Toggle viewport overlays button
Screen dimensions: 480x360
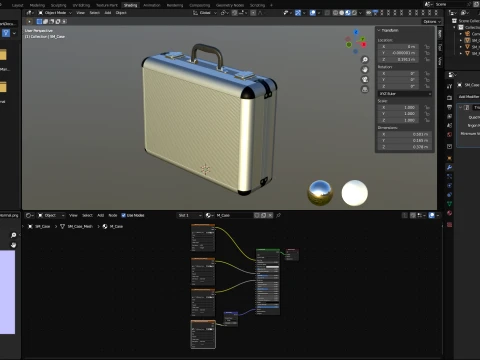[x=313, y=13]
